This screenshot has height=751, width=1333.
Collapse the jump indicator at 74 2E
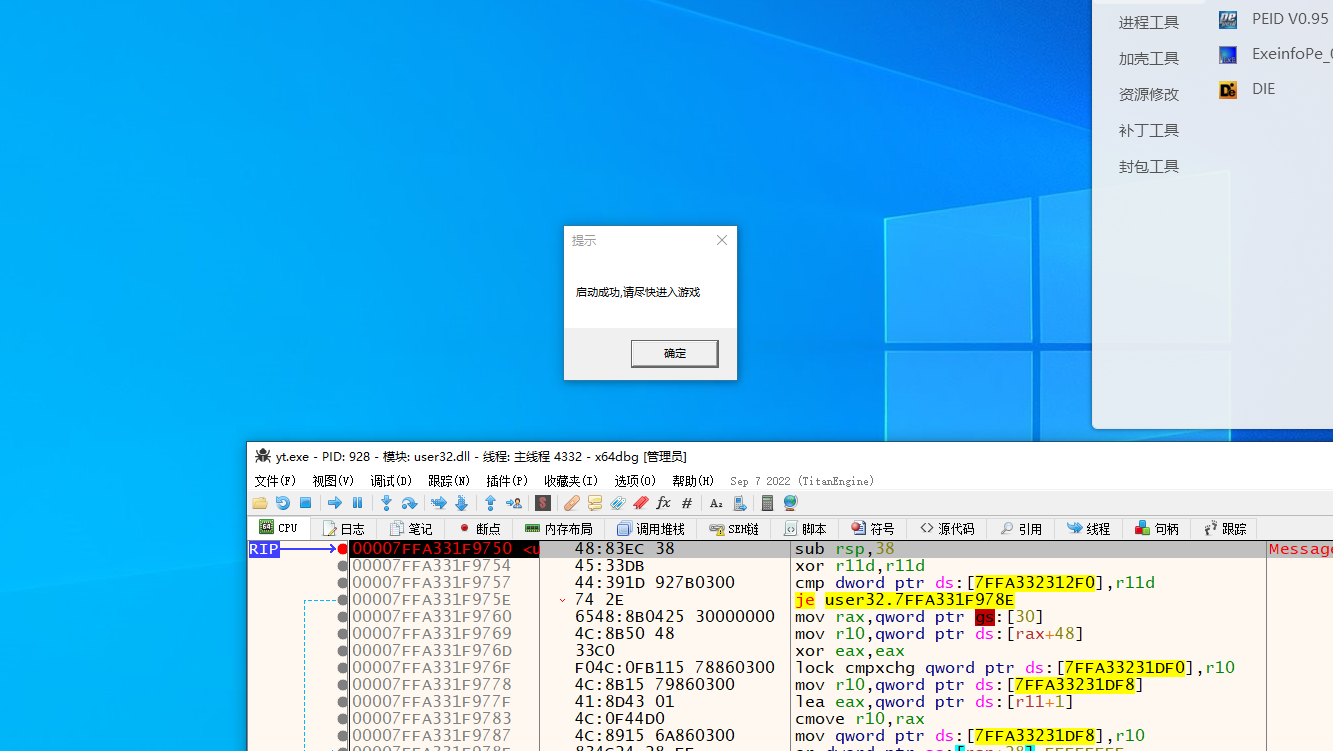(x=562, y=600)
